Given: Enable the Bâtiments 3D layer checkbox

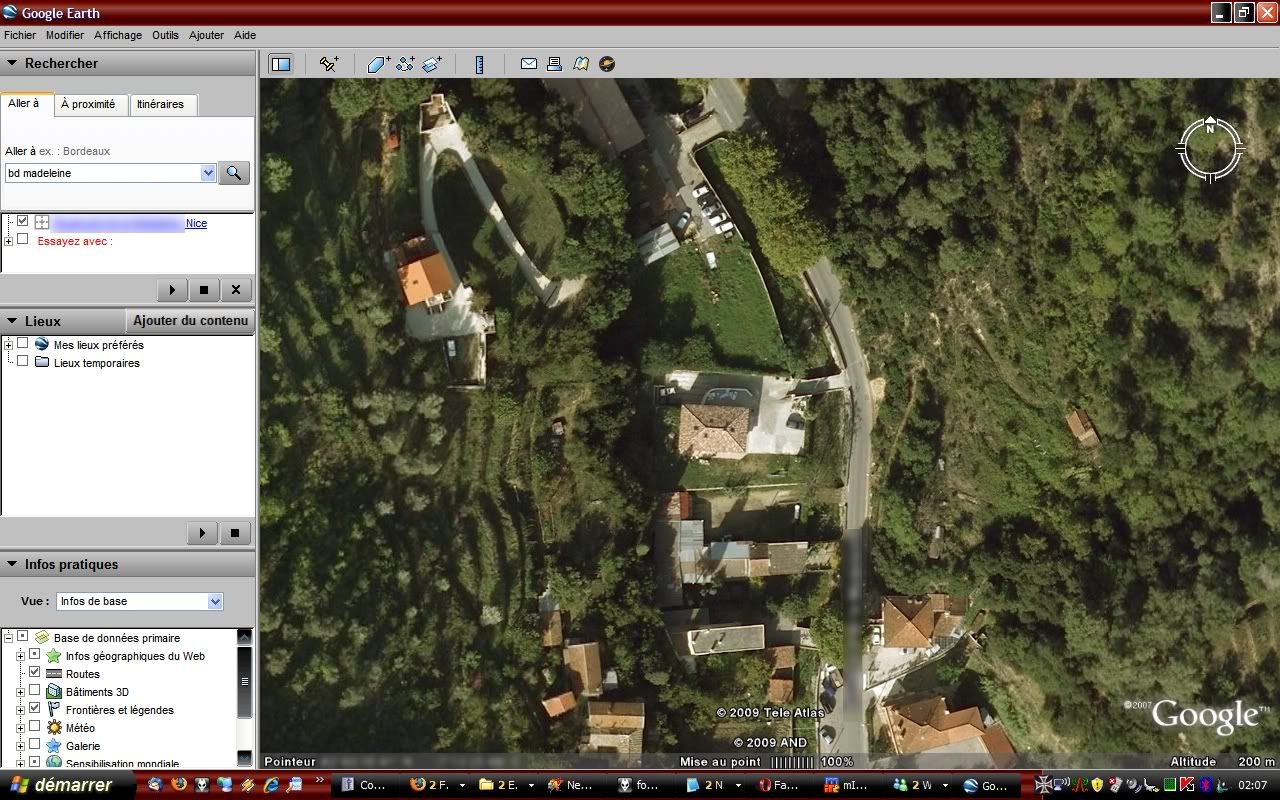Looking at the screenshot, I should 35,690.
